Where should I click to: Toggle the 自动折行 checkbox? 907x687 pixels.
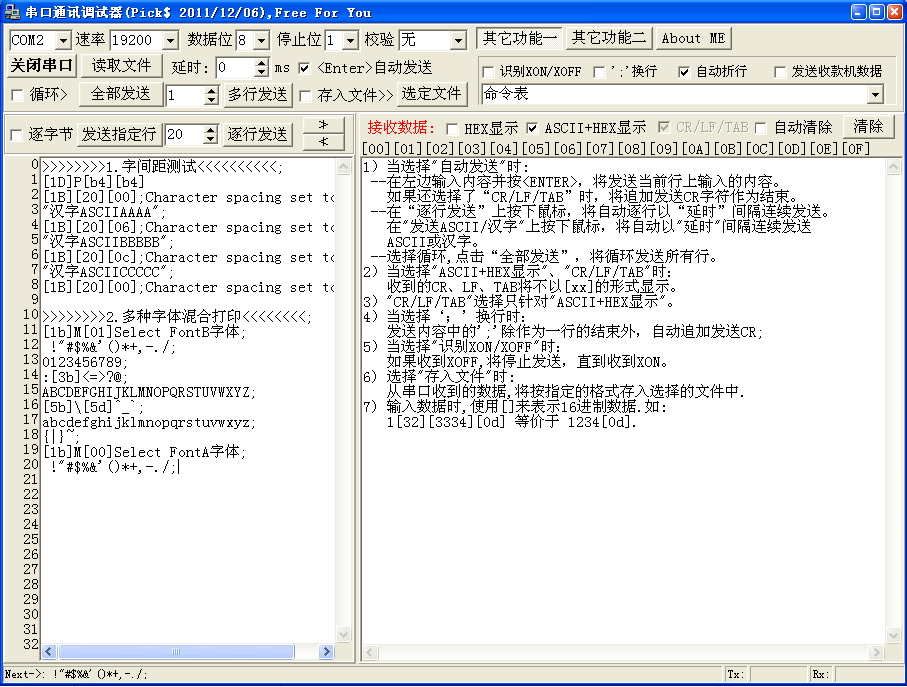click(x=684, y=72)
